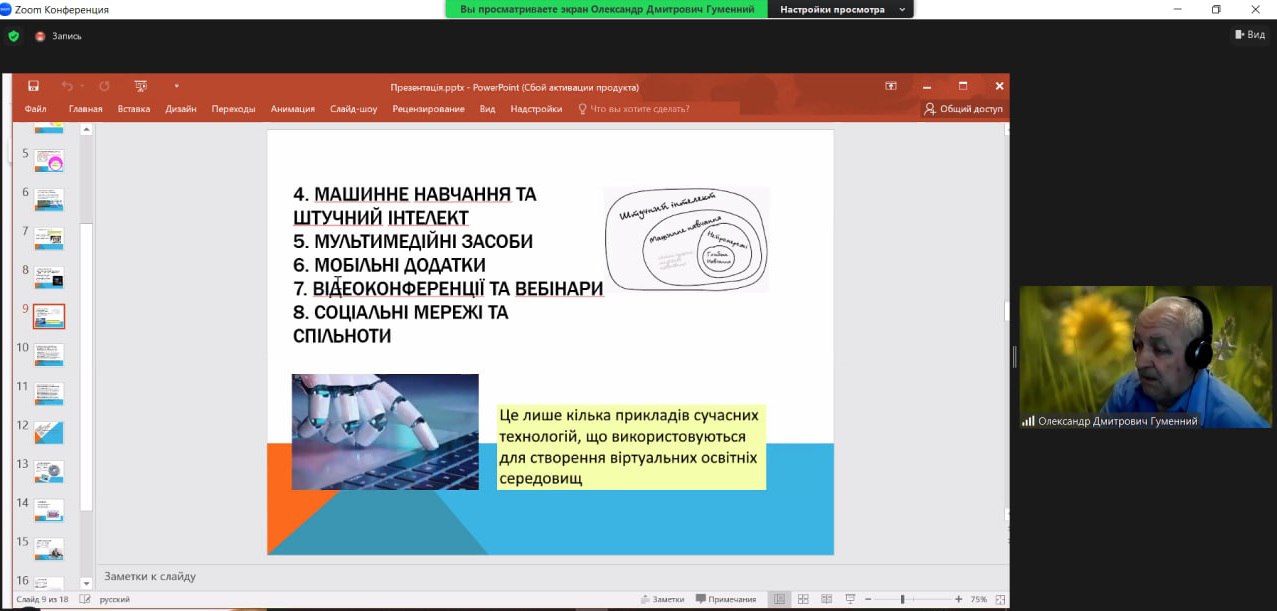1277x611 pixels.
Task: Open the Вставка ribbon tab
Action: coord(134,109)
